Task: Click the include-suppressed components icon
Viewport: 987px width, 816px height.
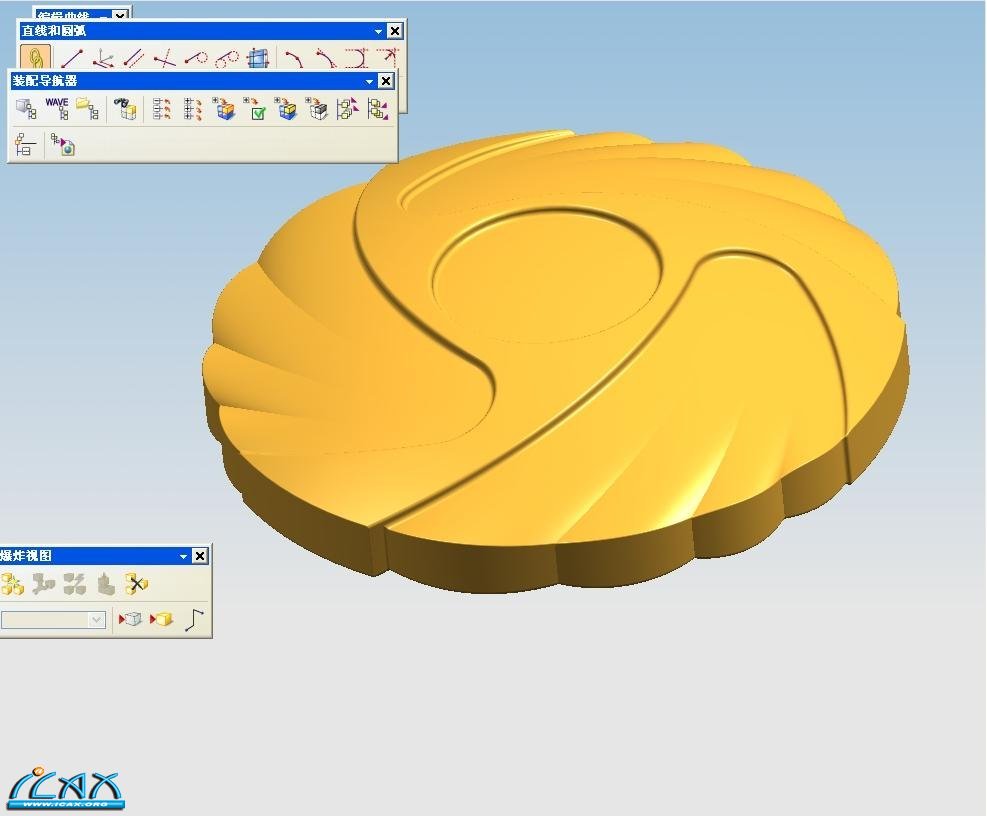Action: [x=26, y=108]
